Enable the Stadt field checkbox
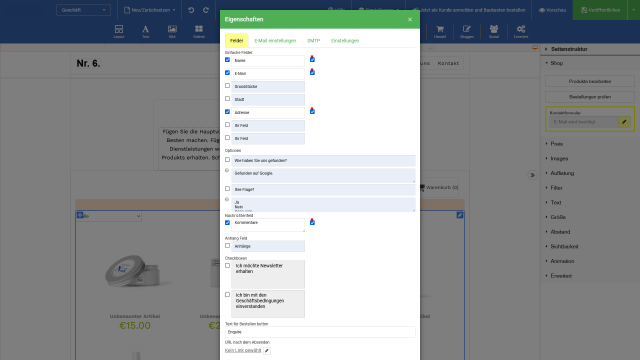Screen dimensions: 640x360 (227, 99)
